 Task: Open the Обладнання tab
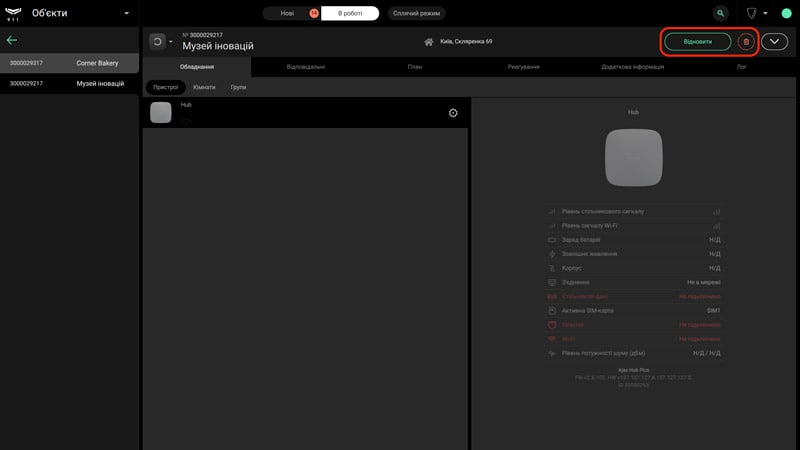click(197, 67)
